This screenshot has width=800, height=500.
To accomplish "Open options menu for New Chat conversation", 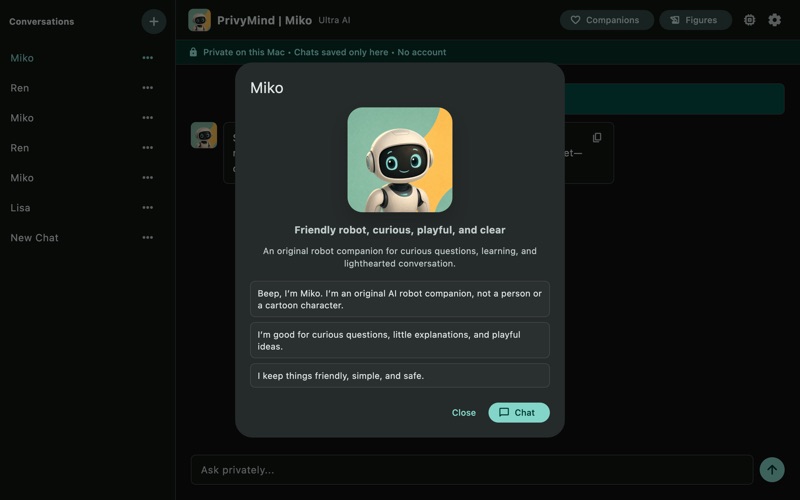I will point(147,238).
